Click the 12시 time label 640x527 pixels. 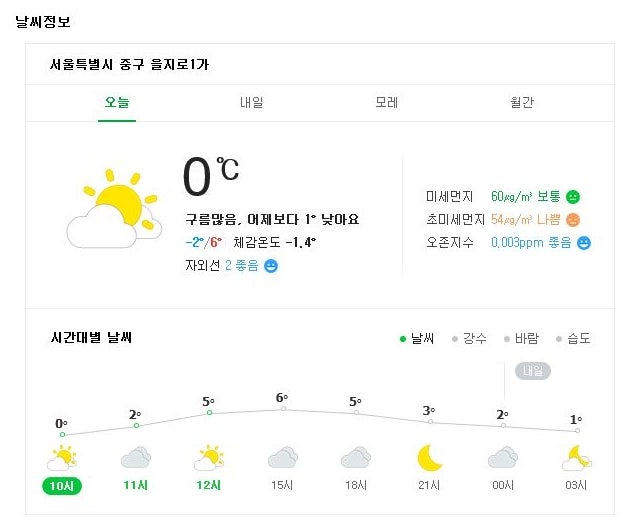[209, 485]
